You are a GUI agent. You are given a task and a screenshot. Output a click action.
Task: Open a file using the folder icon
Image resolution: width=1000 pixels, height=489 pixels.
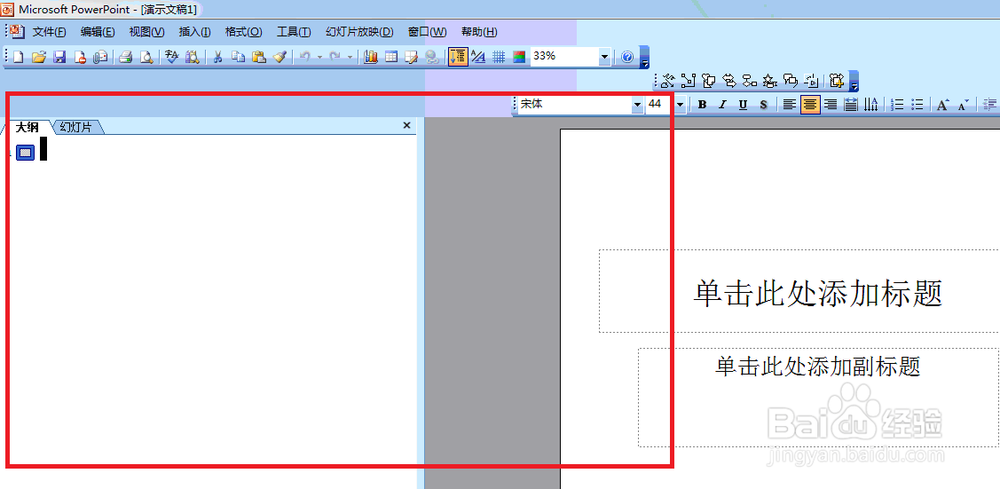[38, 57]
